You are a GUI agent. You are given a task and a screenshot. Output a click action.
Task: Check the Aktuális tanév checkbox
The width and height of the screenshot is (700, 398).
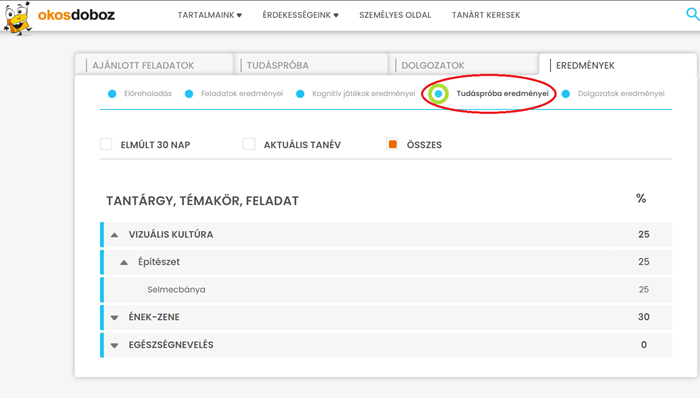[249, 144]
